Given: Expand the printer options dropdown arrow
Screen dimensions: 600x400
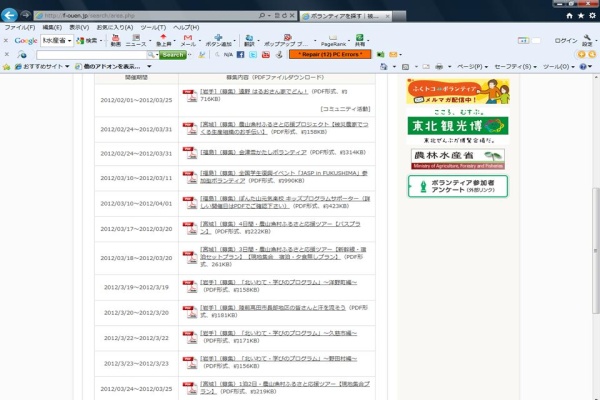Looking at the screenshot, I should pos(449,67).
